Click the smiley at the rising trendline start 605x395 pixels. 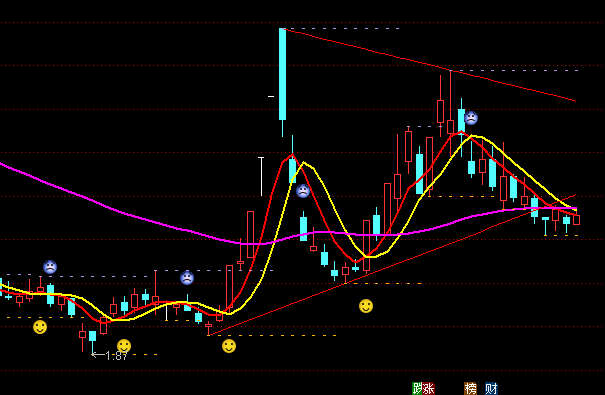click(x=229, y=346)
